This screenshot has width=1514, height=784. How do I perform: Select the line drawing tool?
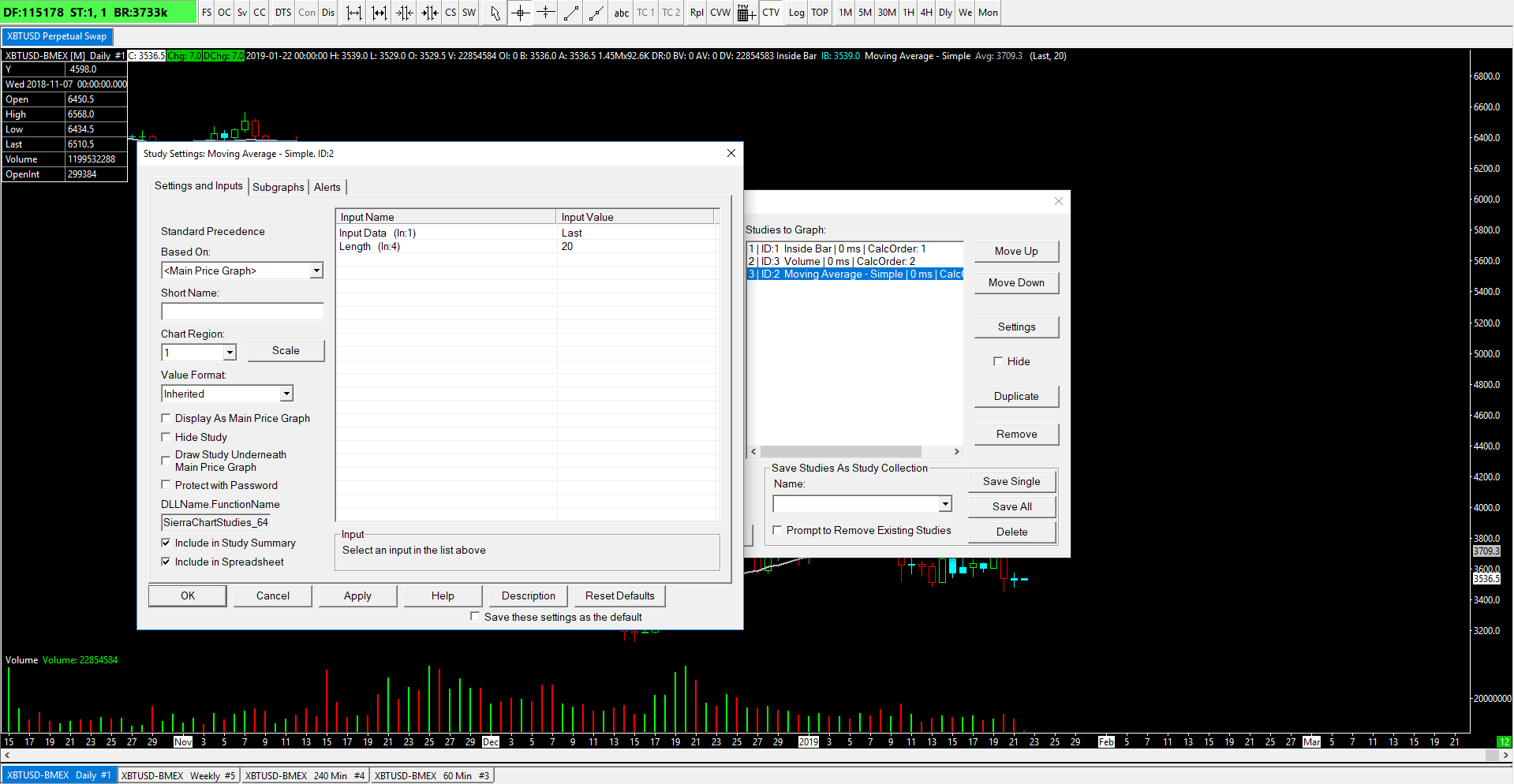[571, 13]
